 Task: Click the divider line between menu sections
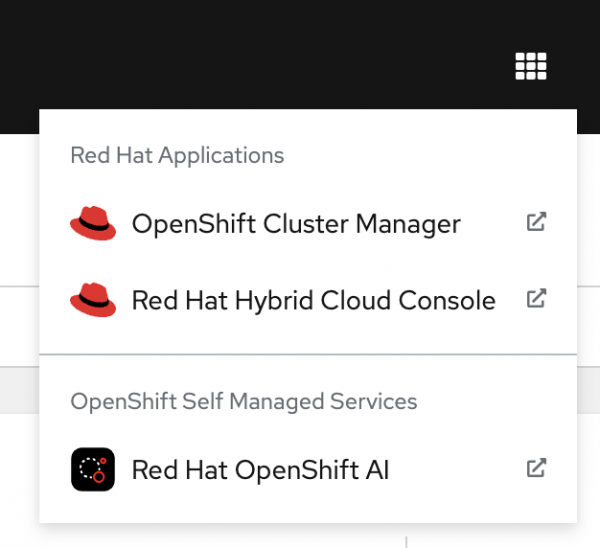[308, 354]
